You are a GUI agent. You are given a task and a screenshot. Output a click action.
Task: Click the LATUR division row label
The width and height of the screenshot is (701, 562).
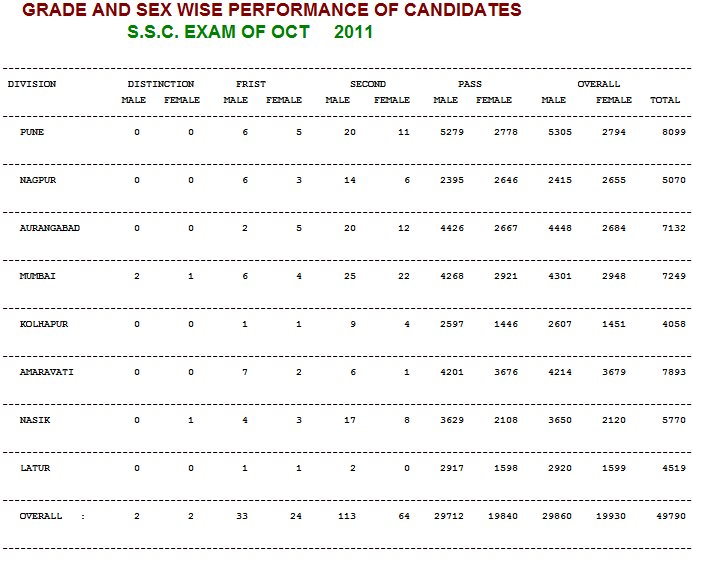coord(35,468)
